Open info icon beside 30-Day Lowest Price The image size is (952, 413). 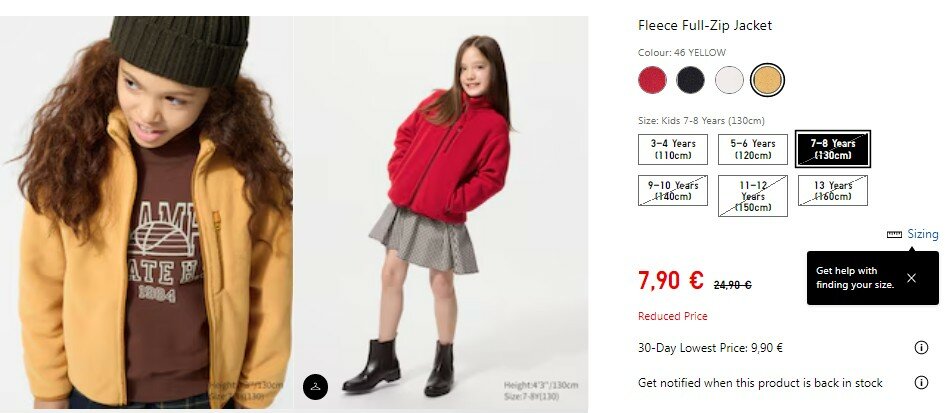(x=921, y=347)
